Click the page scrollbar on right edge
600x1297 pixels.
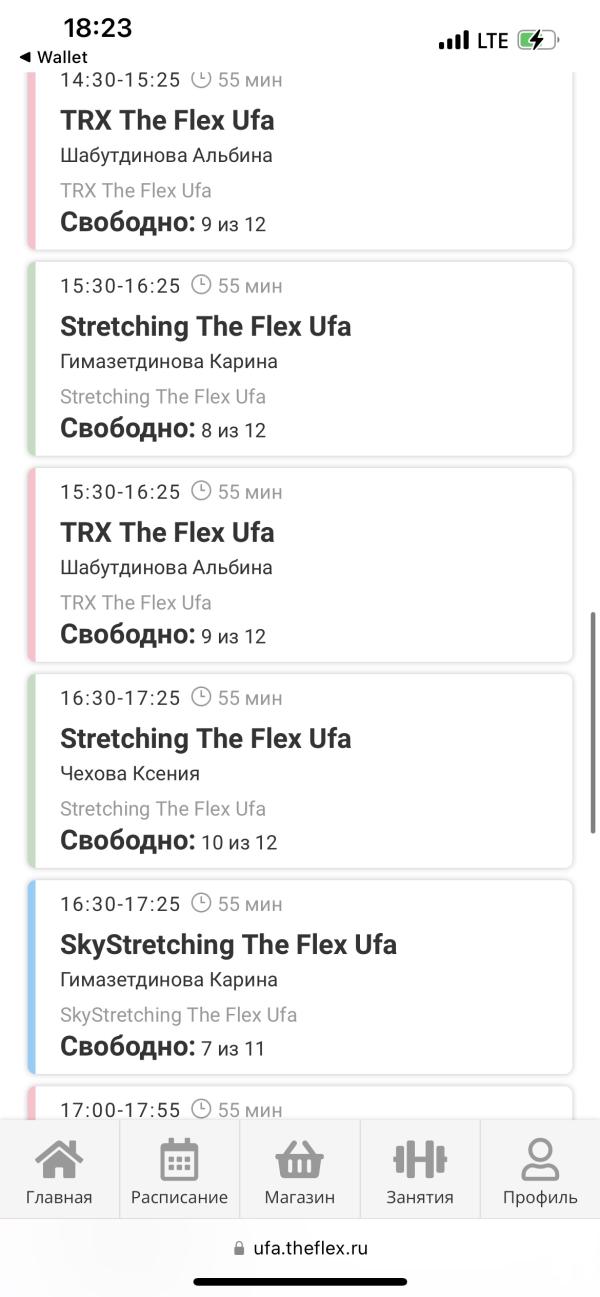[x=594, y=723]
